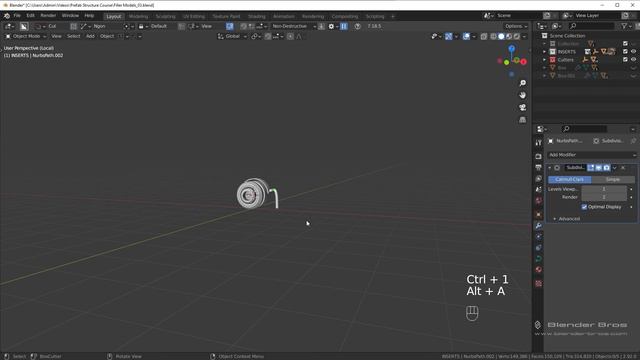The height and width of the screenshot is (360, 640).
Task: Open the Add Modifier dropdown
Action: (x=591, y=155)
